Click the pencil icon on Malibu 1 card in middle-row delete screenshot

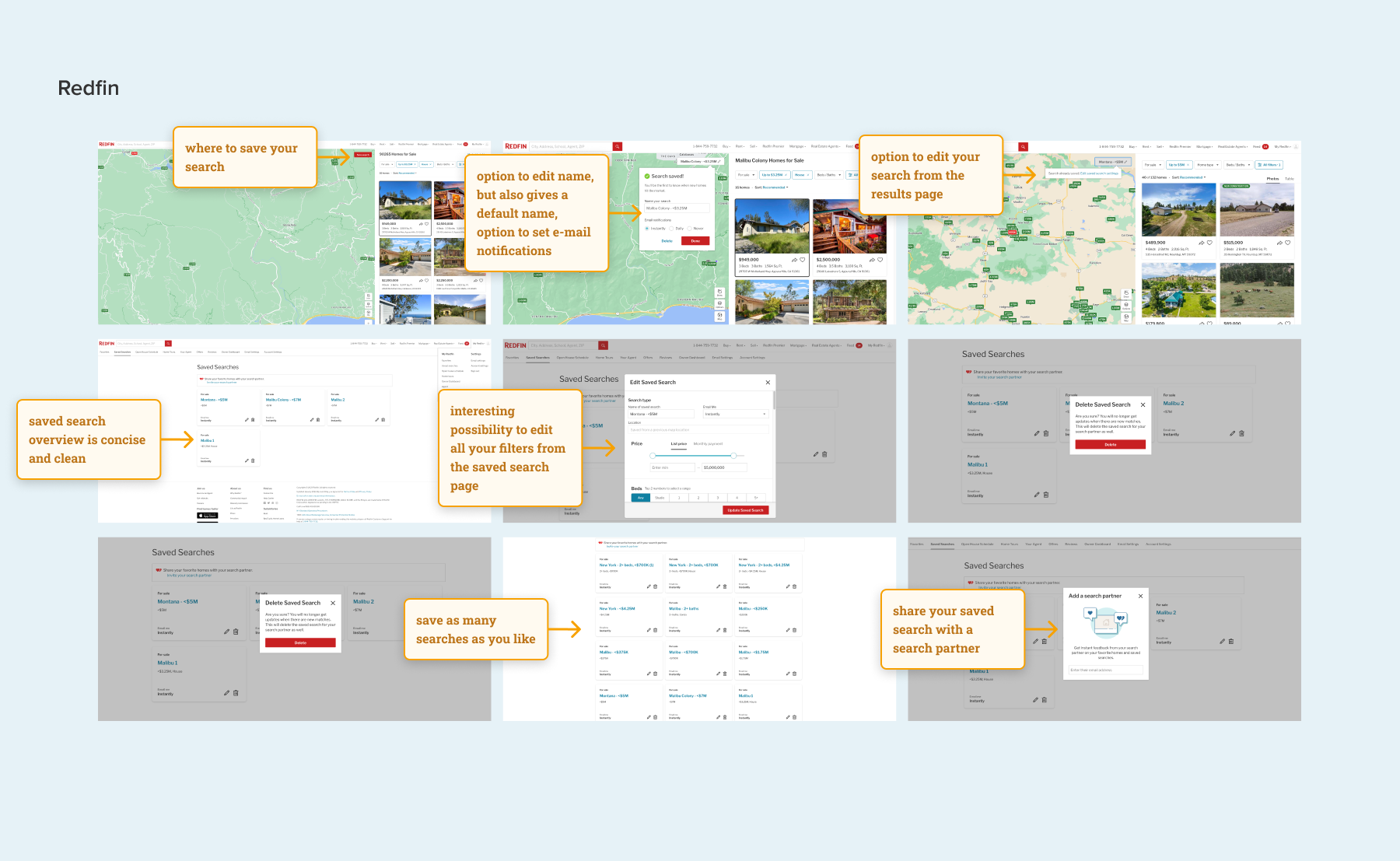coord(1037,495)
